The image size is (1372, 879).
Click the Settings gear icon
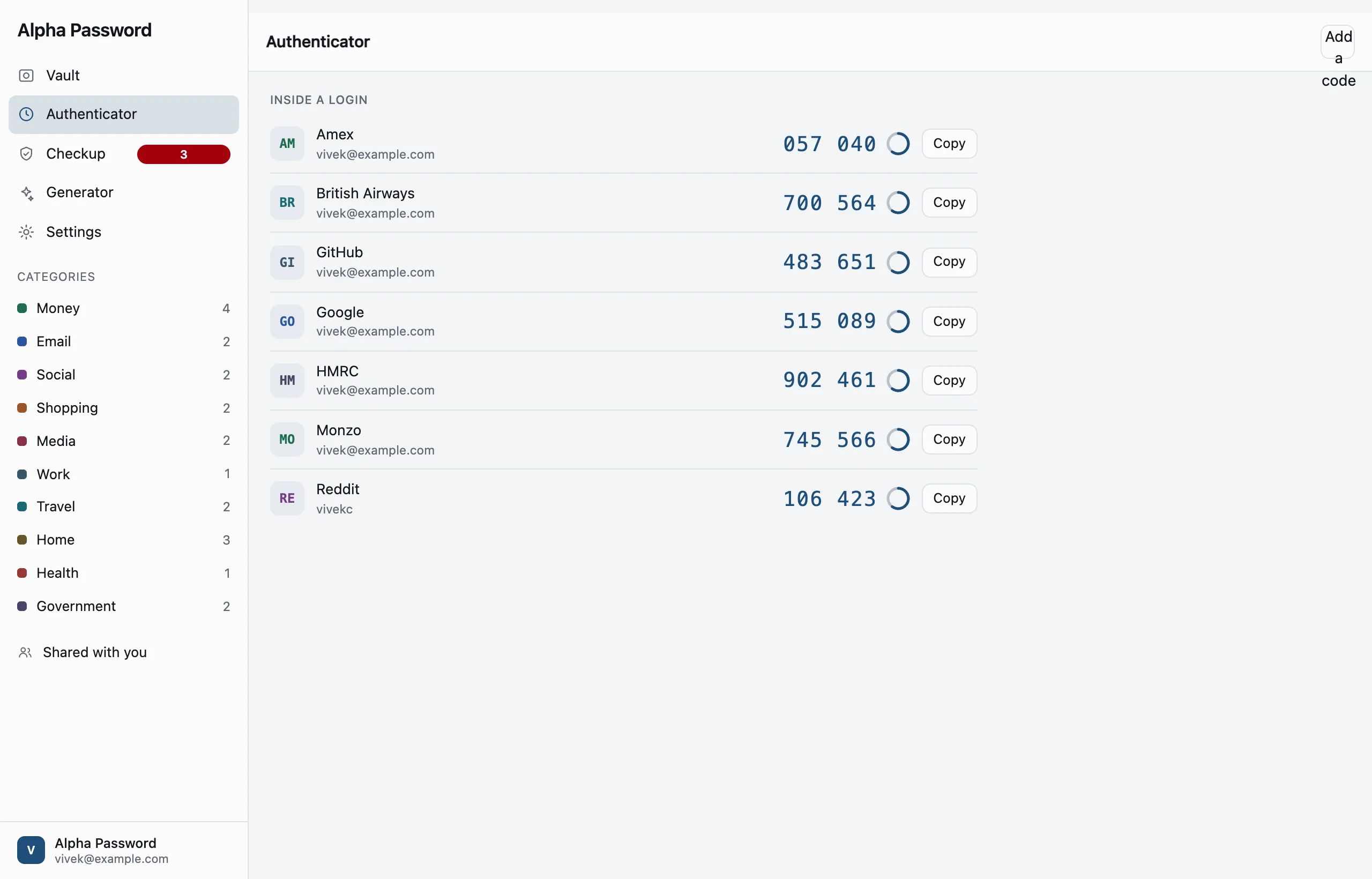click(26, 232)
